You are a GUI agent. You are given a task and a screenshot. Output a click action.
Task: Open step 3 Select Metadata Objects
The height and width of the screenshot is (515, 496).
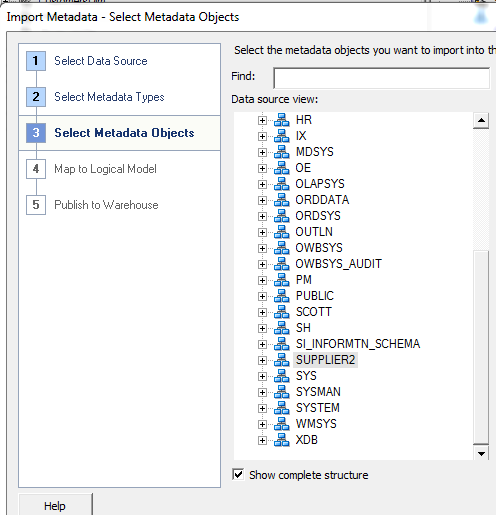[x=124, y=133]
